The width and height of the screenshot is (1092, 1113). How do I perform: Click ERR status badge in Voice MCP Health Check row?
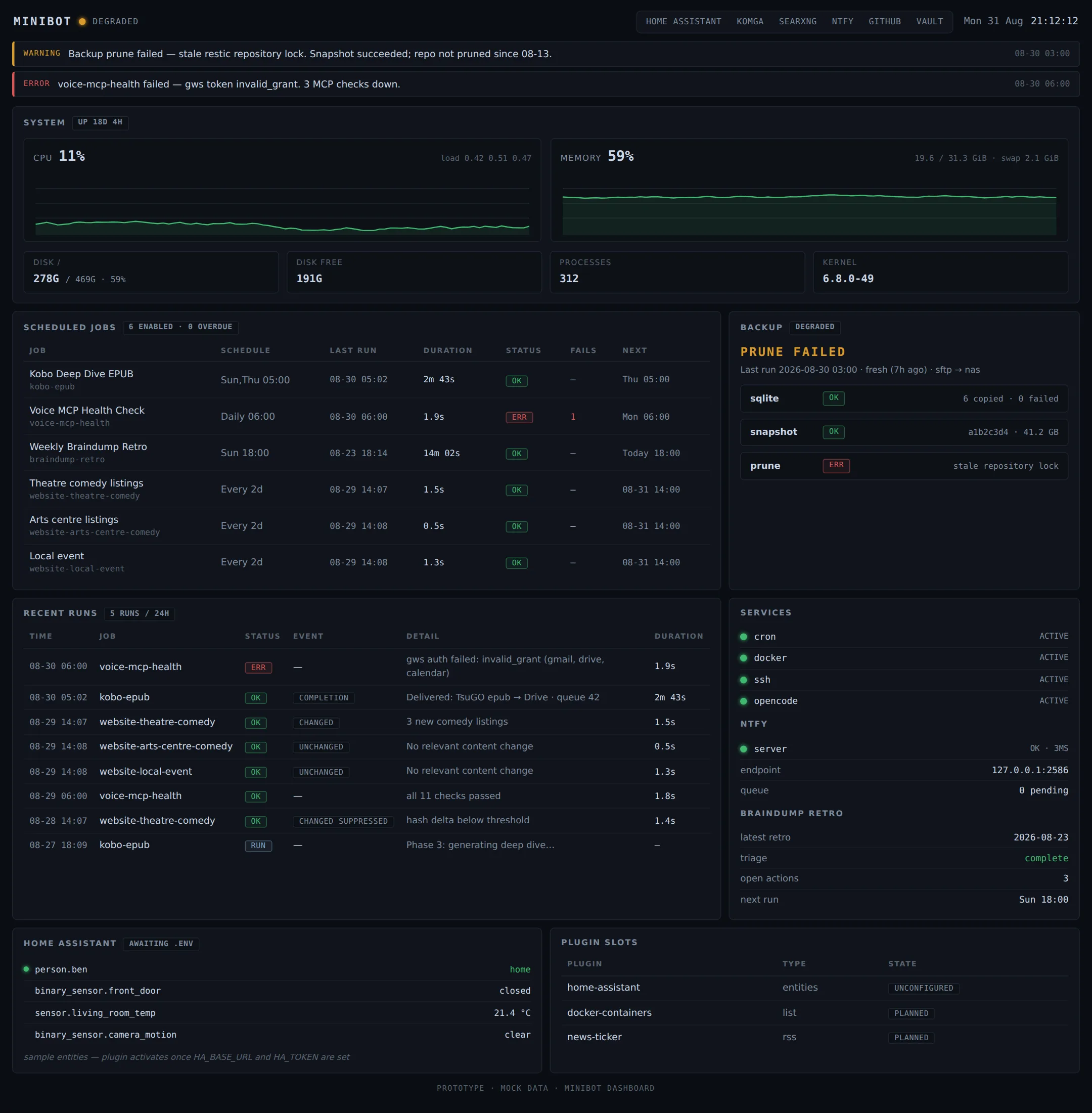519,417
